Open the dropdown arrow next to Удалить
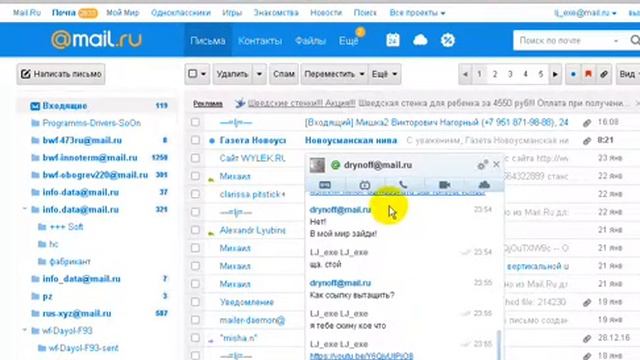 pos(259,74)
